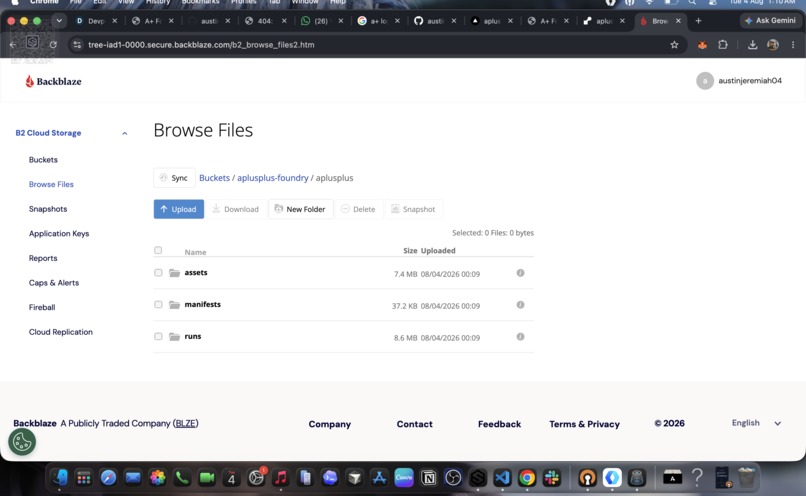Open Chrome downloads icon
This screenshot has width=806, height=496.
click(752, 45)
